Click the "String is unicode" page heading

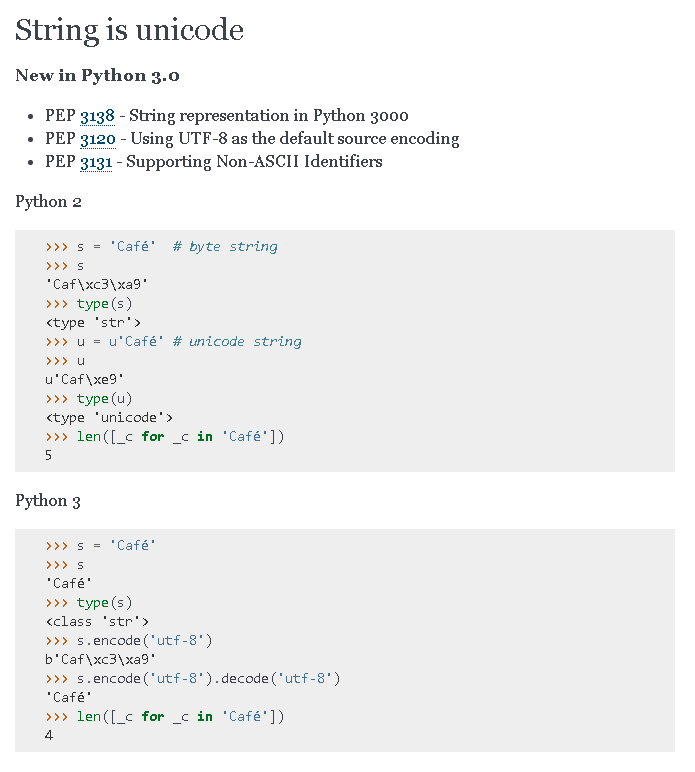coord(129,30)
